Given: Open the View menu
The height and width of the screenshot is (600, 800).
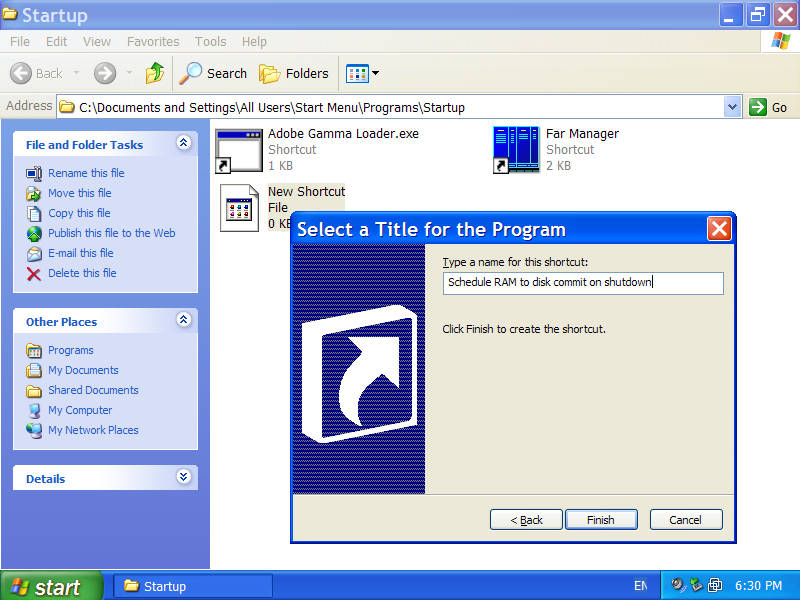Looking at the screenshot, I should 97,42.
